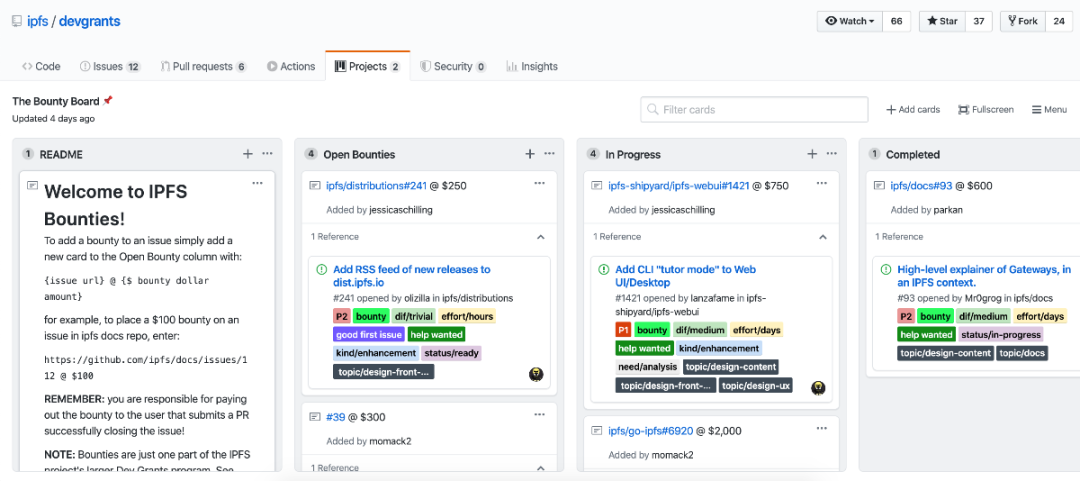Collapse the 1 Reference section on #39 card

(x=541, y=469)
